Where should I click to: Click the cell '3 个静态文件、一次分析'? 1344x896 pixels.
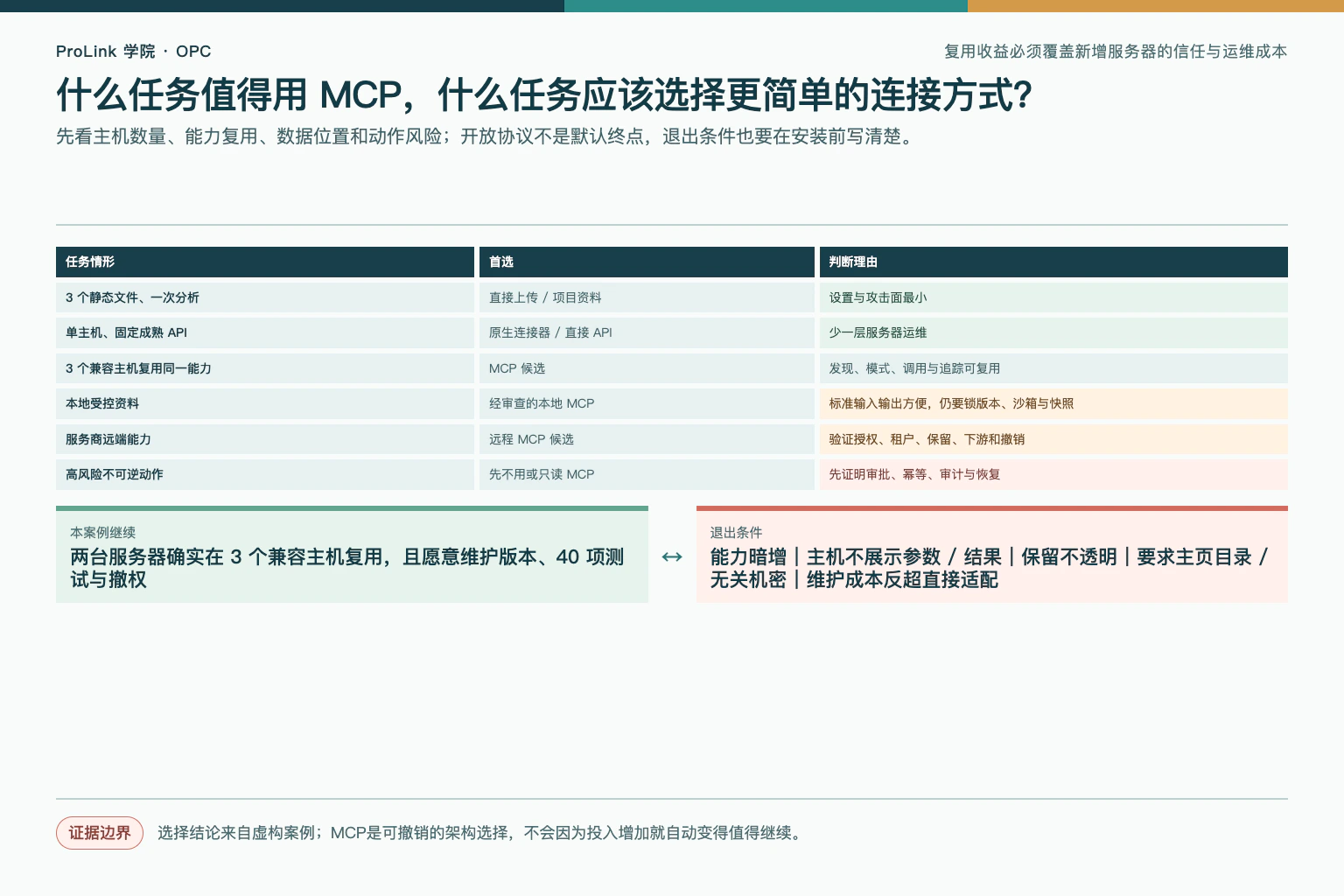[265, 297]
